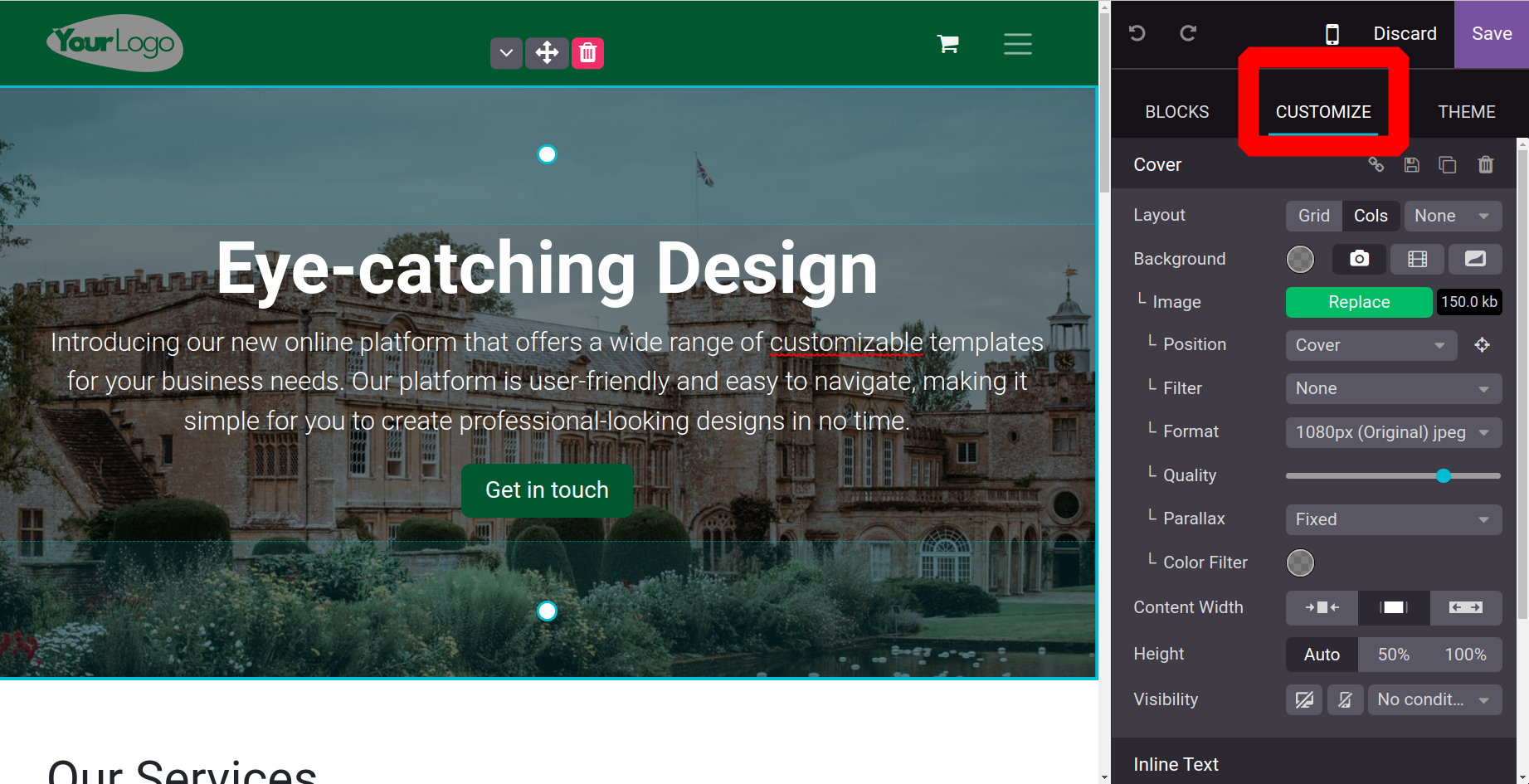Open the Parallax Fixed dropdown
The image size is (1529, 784).
1393,519
